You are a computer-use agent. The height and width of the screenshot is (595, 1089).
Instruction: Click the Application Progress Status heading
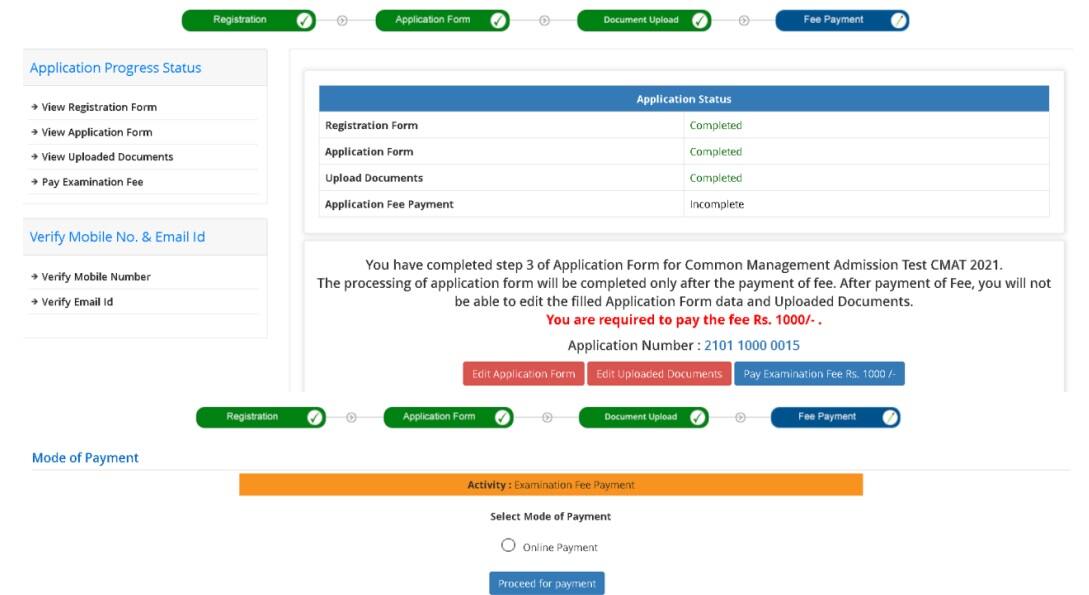[115, 68]
